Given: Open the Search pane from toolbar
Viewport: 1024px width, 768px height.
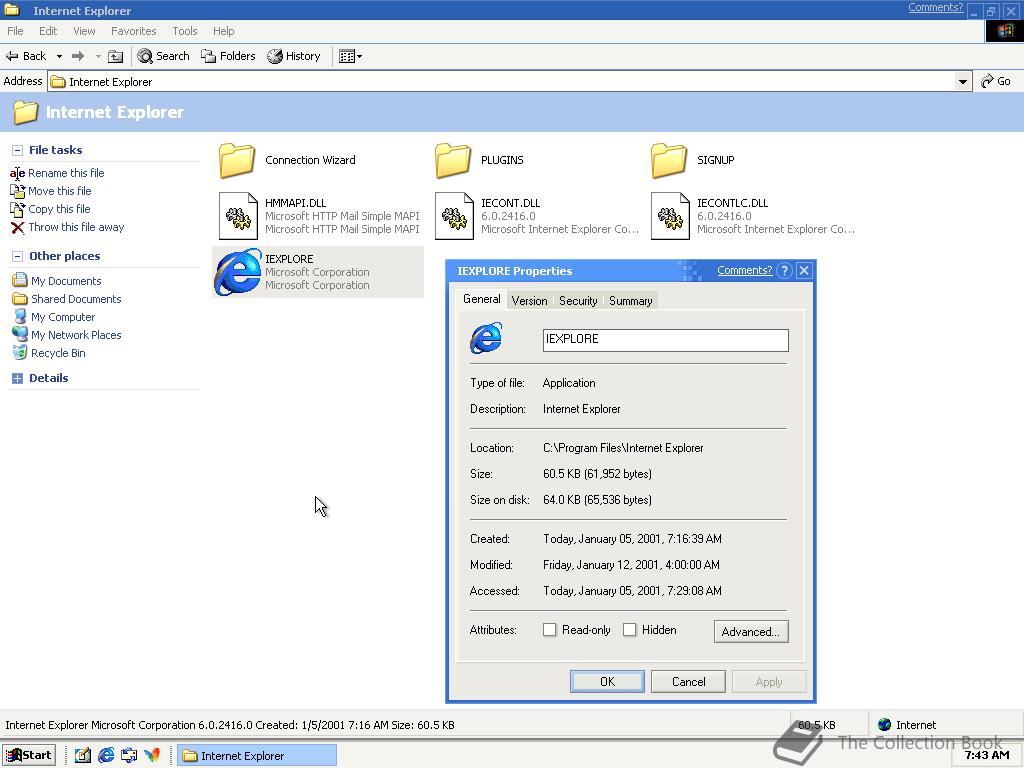Looking at the screenshot, I should 163,56.
